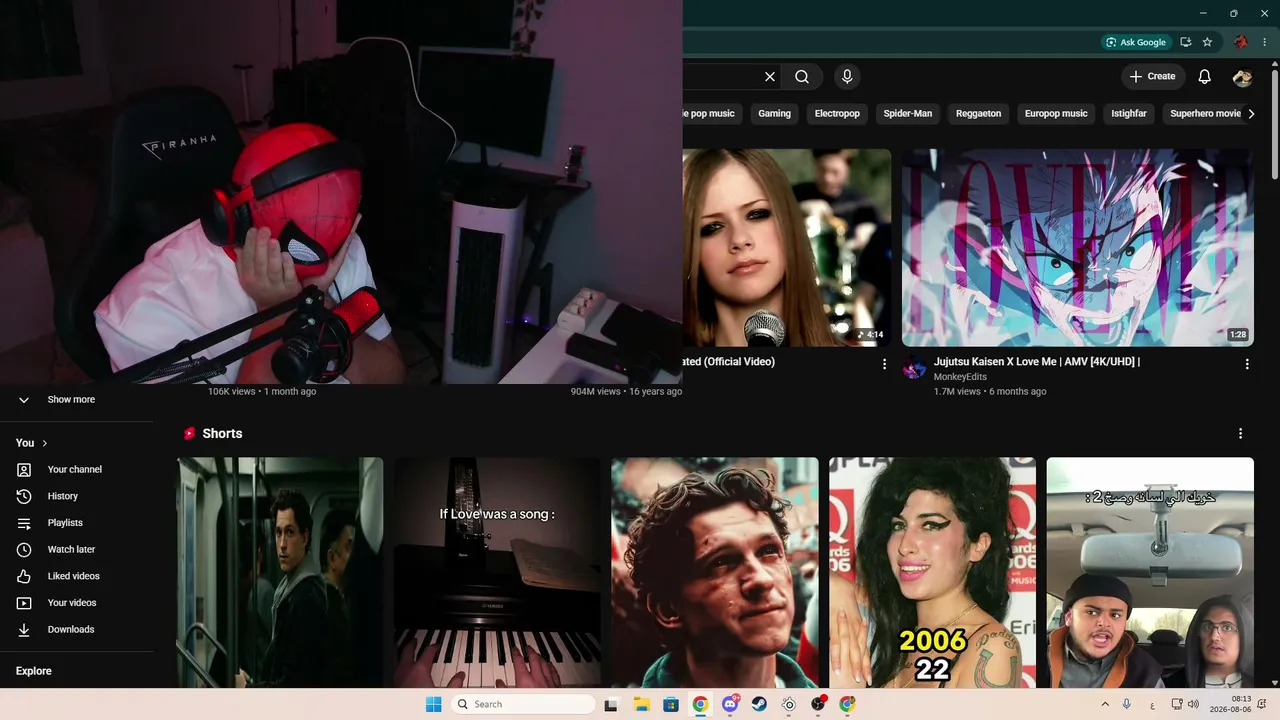Open the Chrome profile avatar

[x=1241, y=42]
